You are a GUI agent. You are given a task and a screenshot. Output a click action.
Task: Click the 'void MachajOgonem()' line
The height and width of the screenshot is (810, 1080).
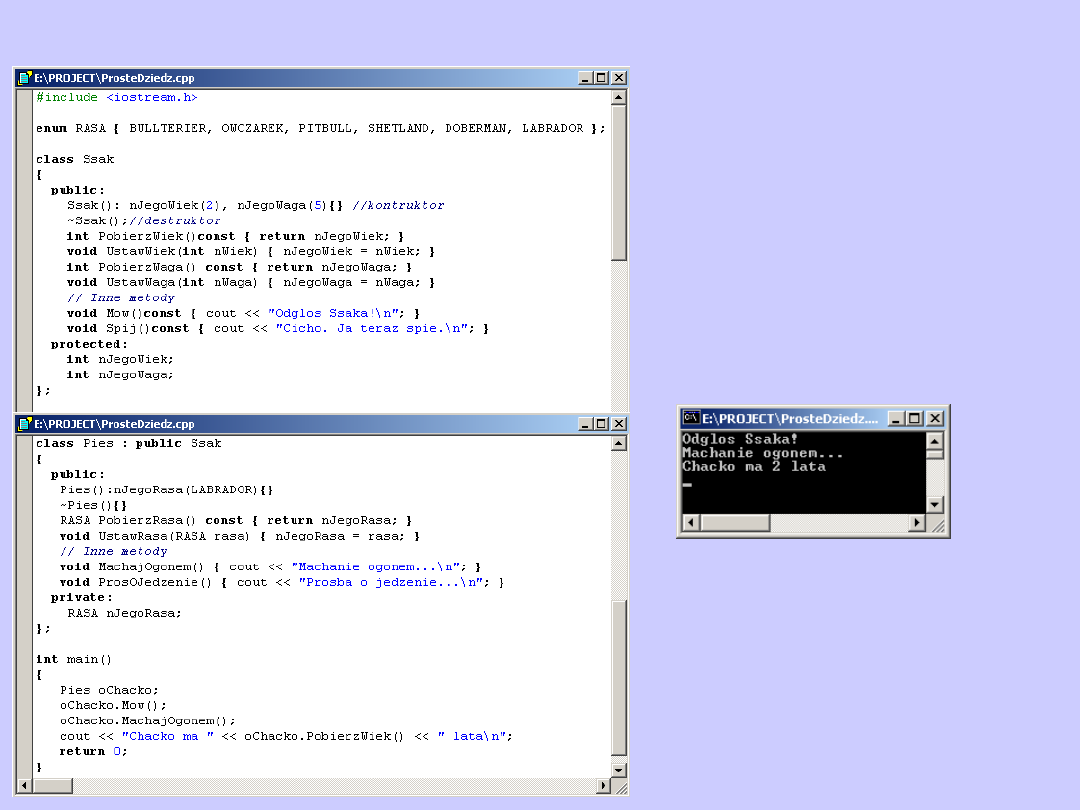pos(271,567)
